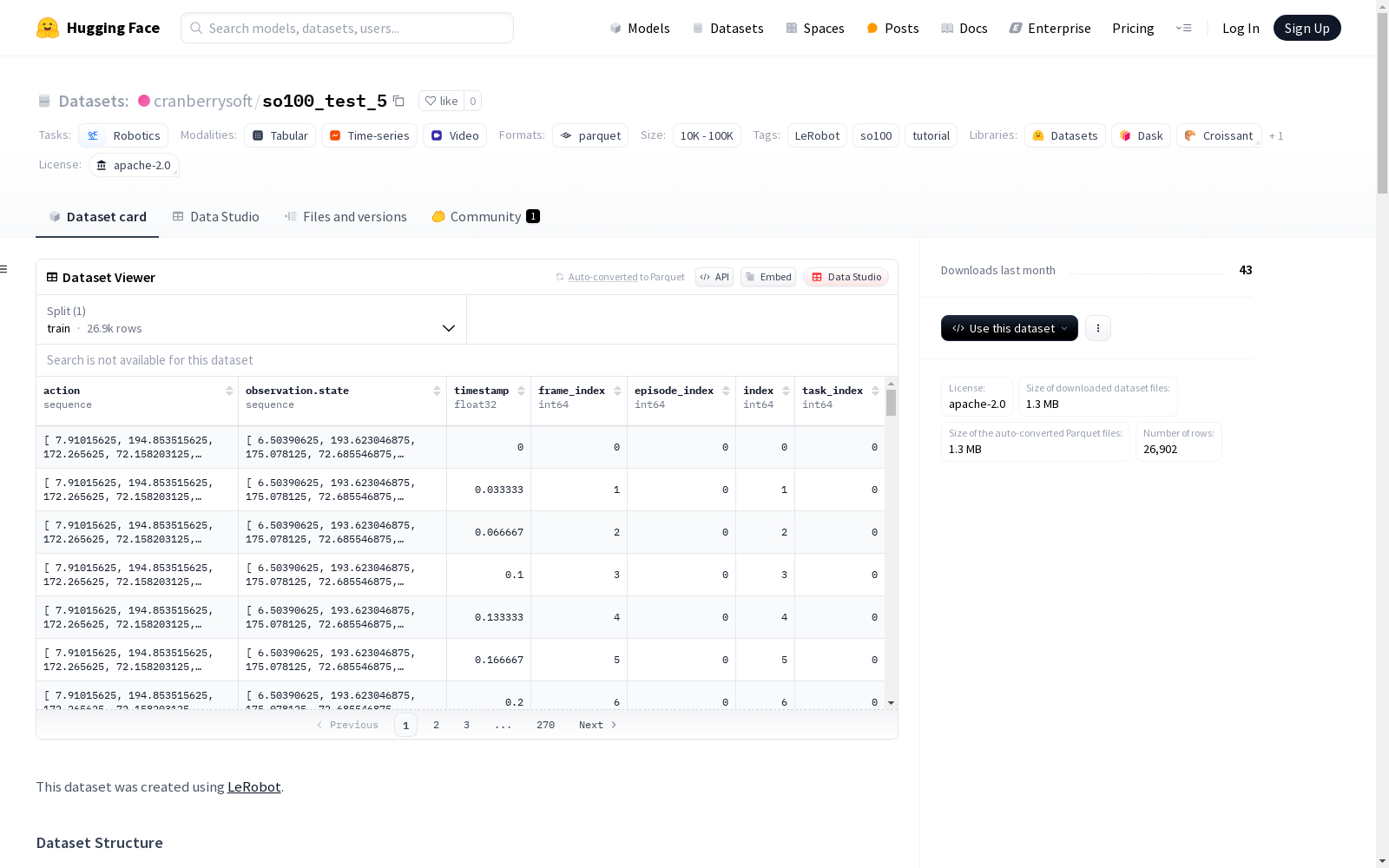Select the parquet format tag
1389x868 pixels.
(x=590, y=135)
